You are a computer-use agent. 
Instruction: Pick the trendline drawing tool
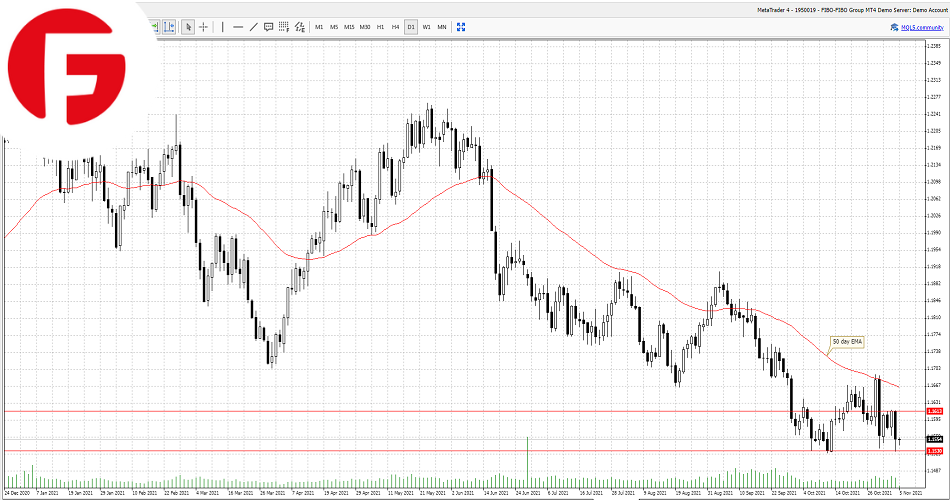tap(253, 27)
